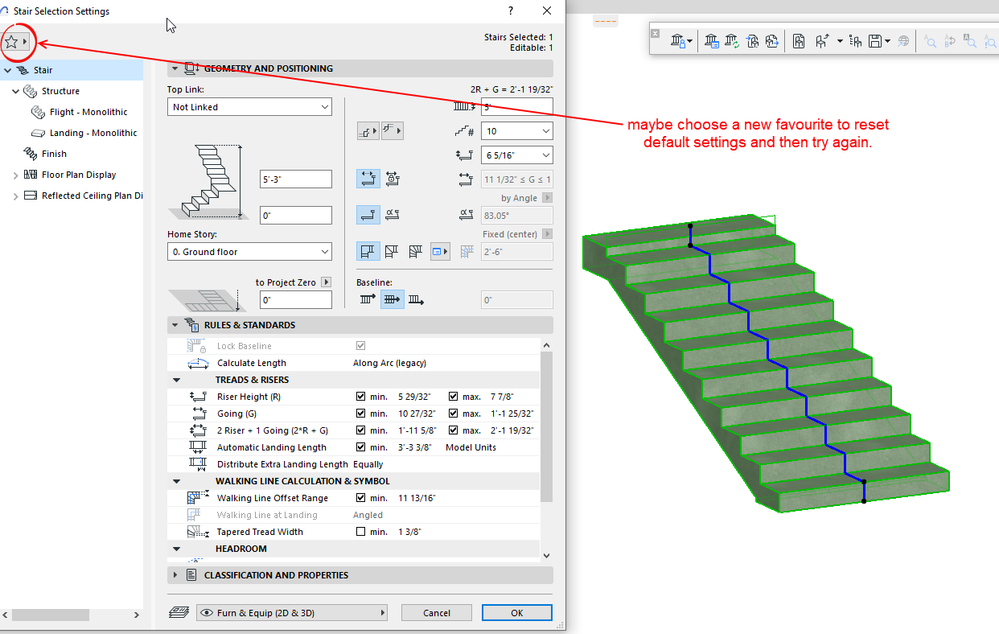Image resolution: width=999 pixels, height=634 pixels.
Task: Click floppy disk save icon in toolbar
Action: click(x=875, y=41)
